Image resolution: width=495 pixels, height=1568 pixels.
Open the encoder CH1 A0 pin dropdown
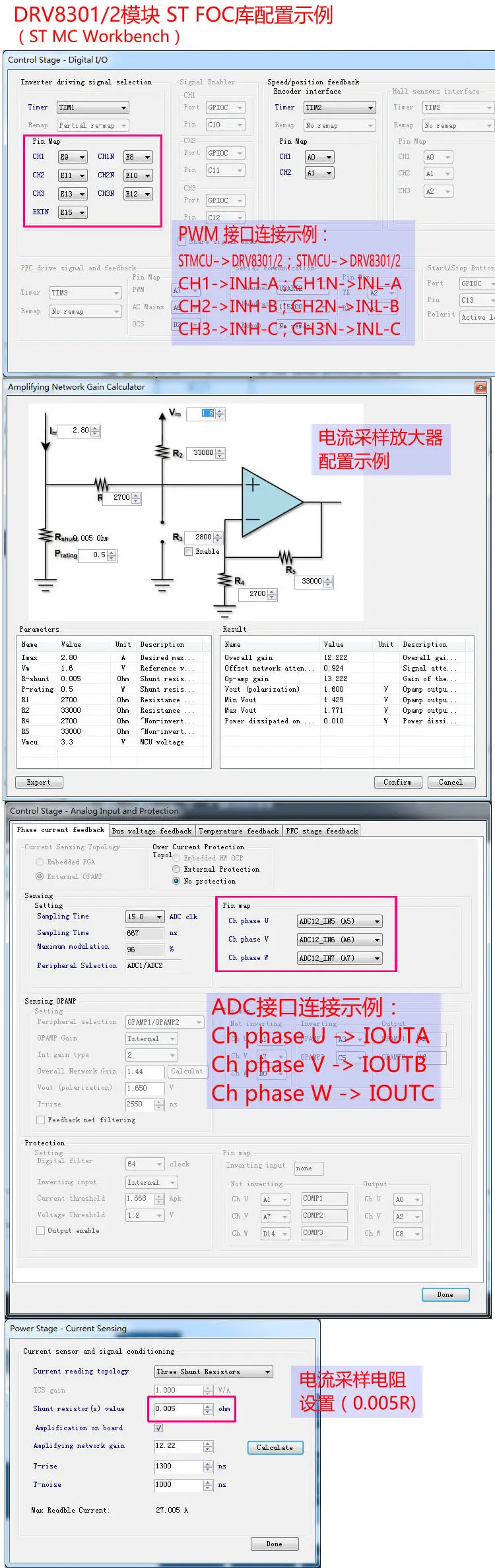[x=319, y=157]
